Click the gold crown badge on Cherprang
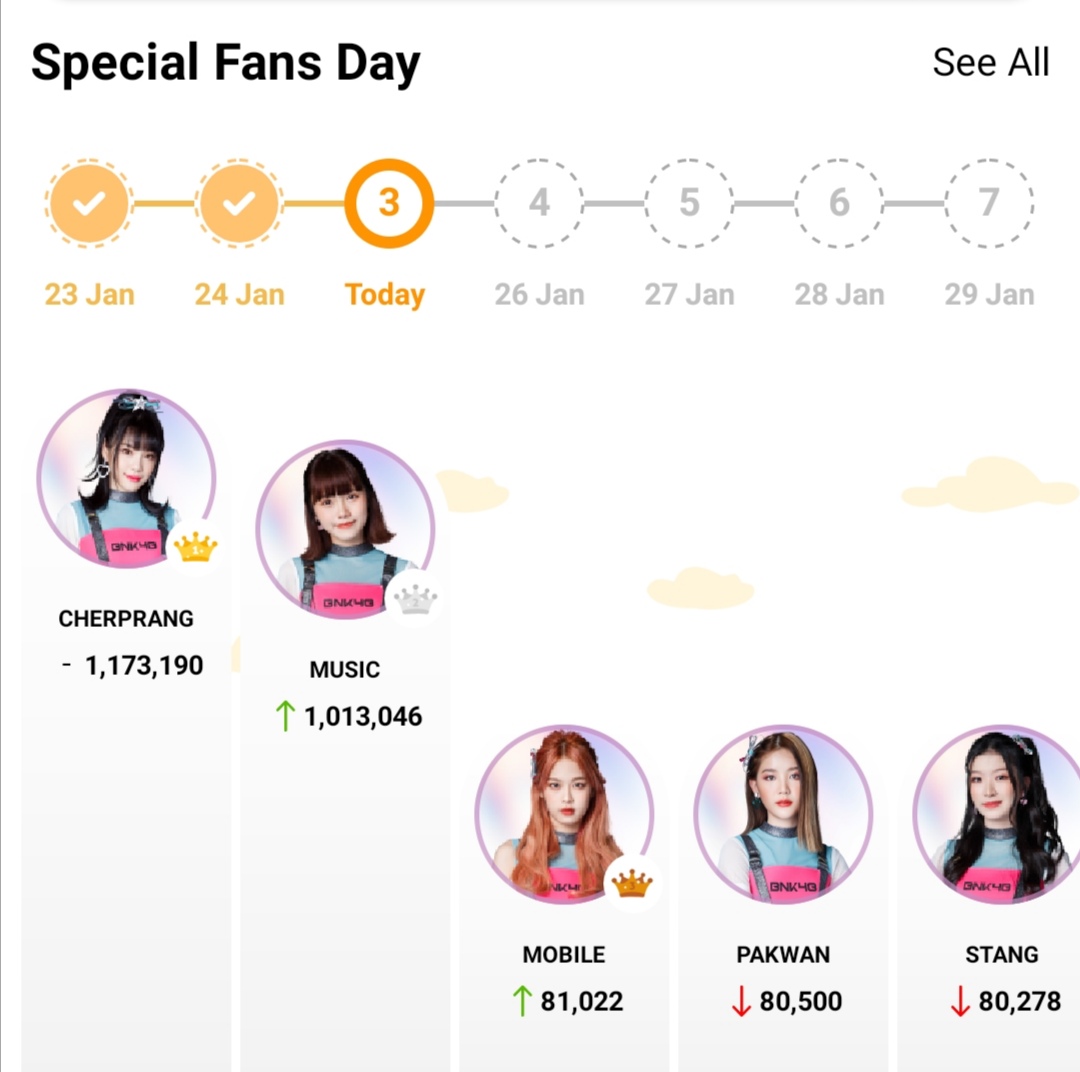The image size is (1080, 1072). coord(195,548)
